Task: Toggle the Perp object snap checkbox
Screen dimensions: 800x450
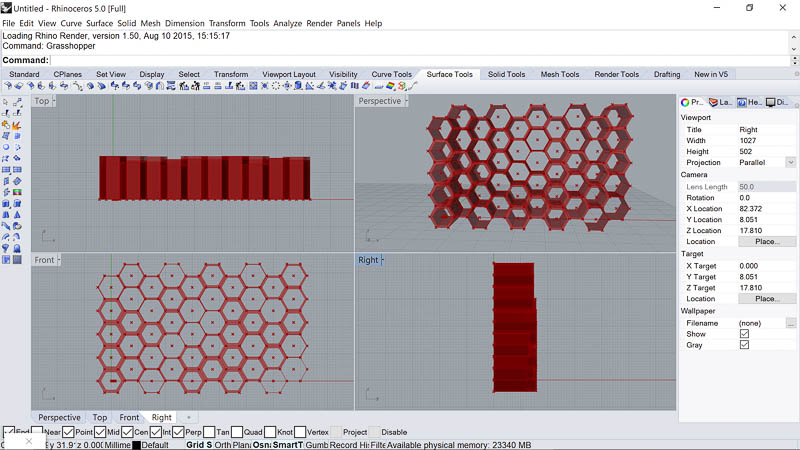Action: click(178, 432)
